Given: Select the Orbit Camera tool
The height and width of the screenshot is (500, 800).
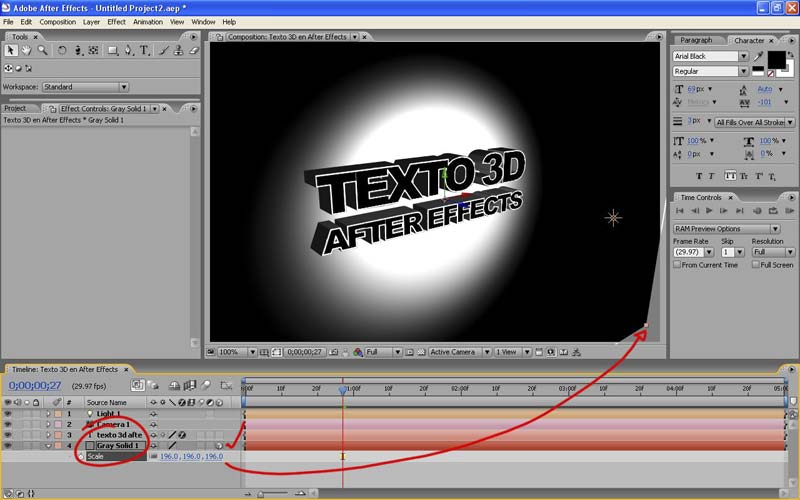Looking at the screenshot, I should click(78, 51).
